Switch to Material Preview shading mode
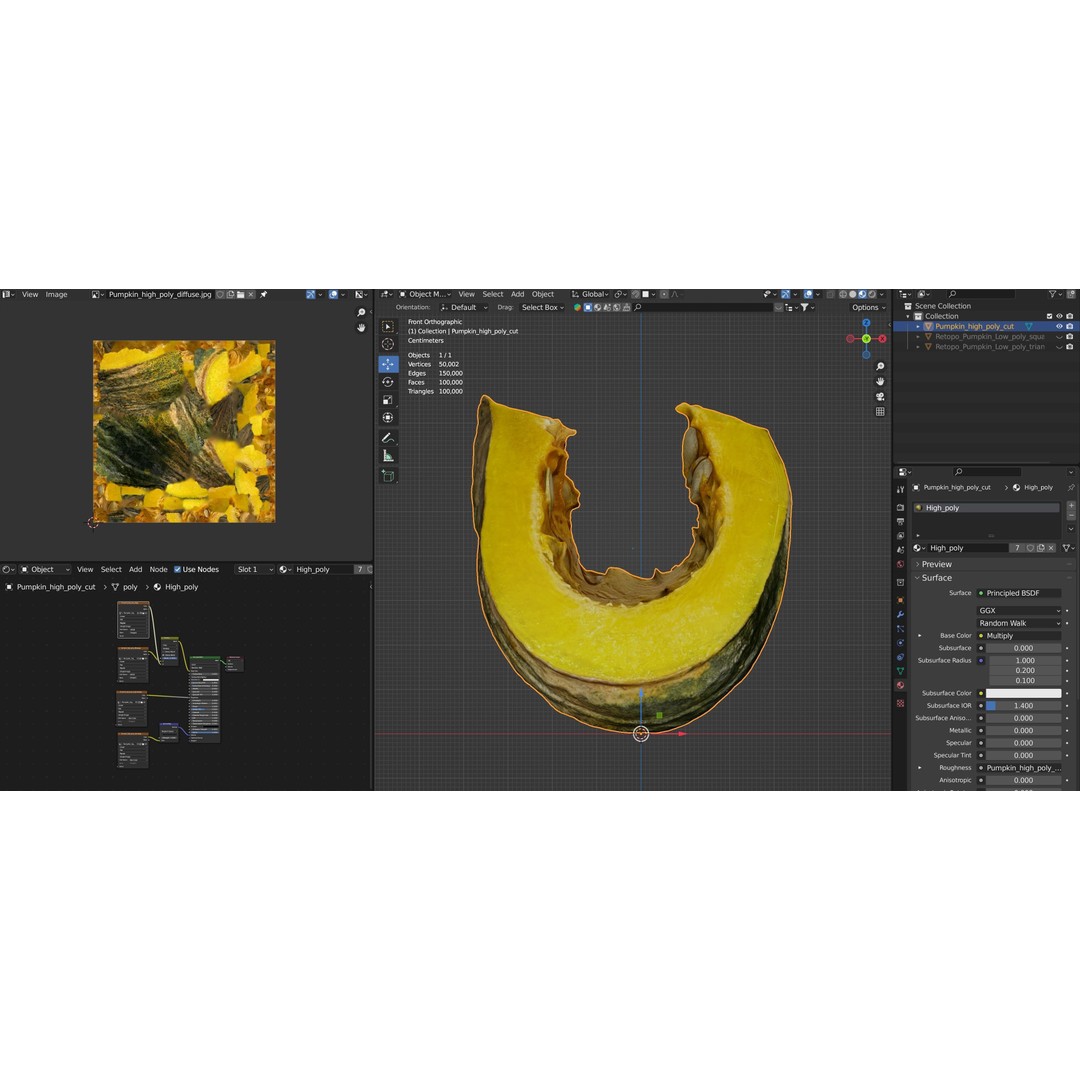 click(862, 294)
